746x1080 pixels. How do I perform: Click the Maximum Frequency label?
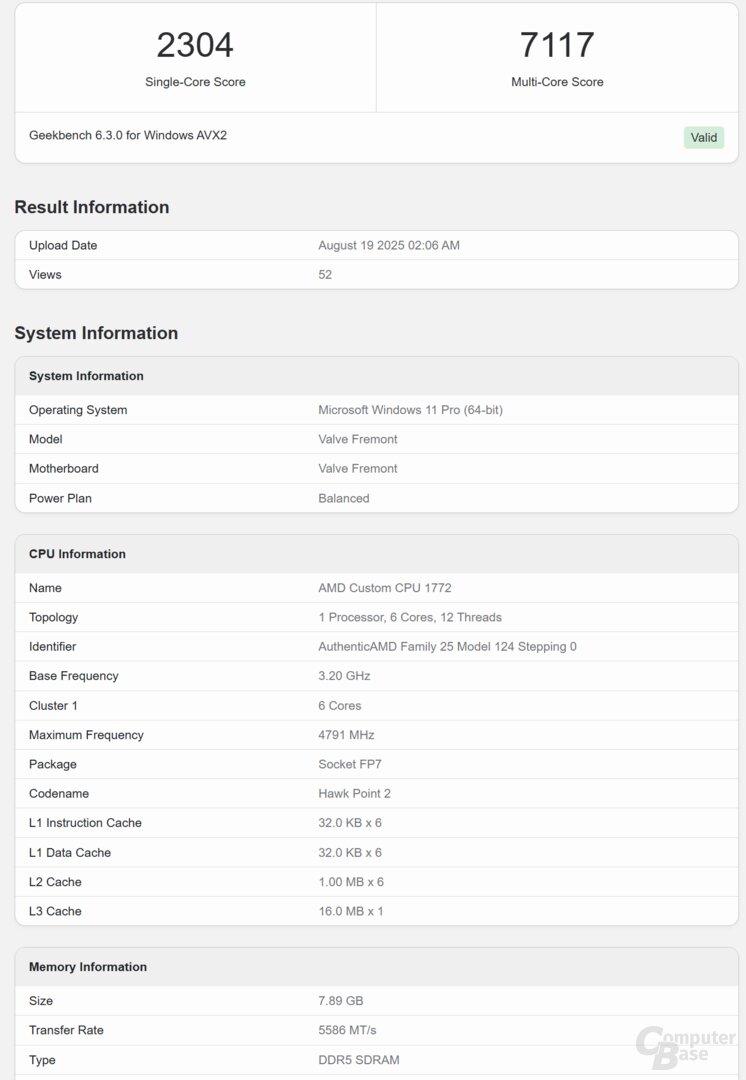tap(86, 735)
